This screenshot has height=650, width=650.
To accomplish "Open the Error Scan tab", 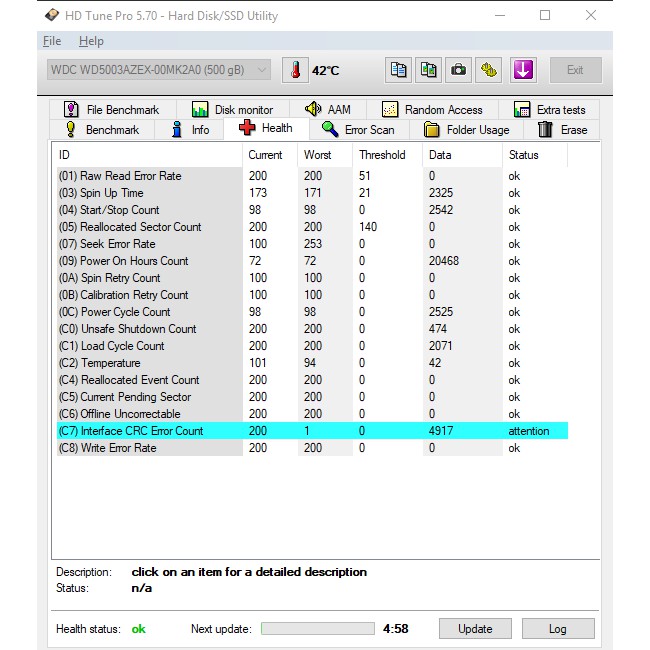I will [358, 129].
